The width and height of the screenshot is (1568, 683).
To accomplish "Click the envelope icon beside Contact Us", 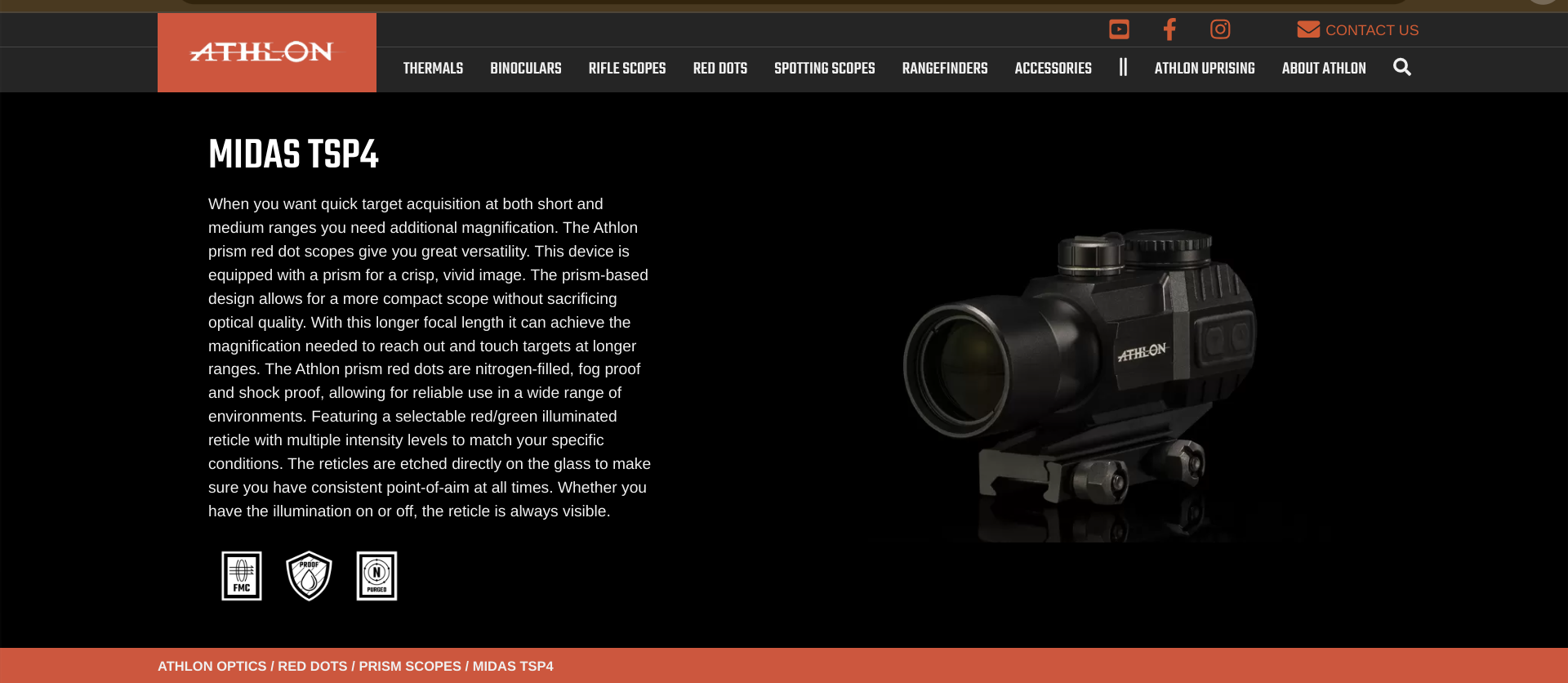I will (1308, 29).
